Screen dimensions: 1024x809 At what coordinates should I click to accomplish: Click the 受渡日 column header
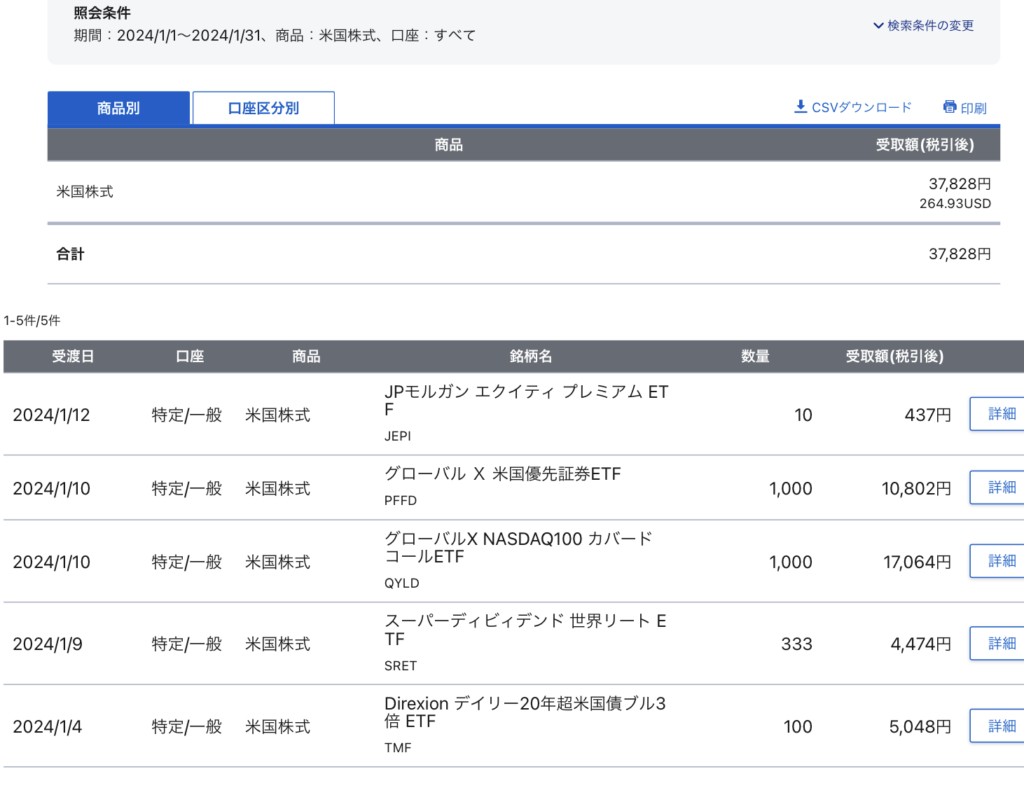73,357
